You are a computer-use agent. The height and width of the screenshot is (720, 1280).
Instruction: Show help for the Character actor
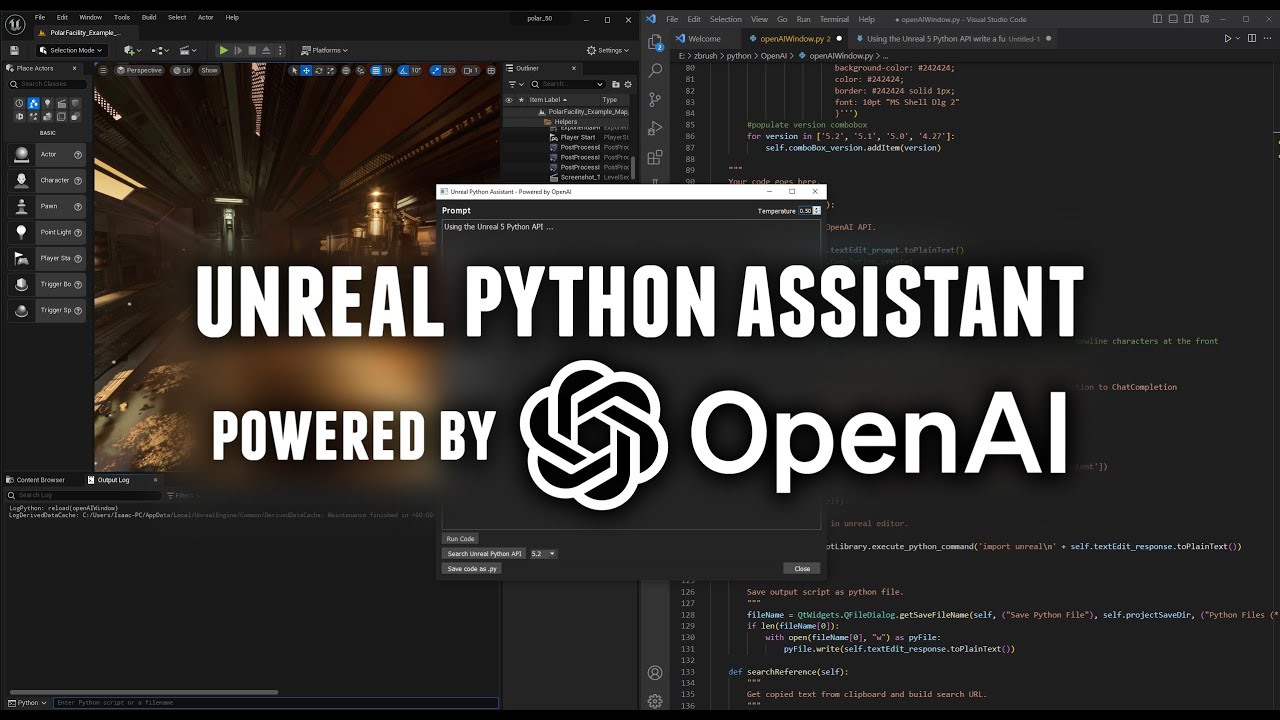pos(78,180)
